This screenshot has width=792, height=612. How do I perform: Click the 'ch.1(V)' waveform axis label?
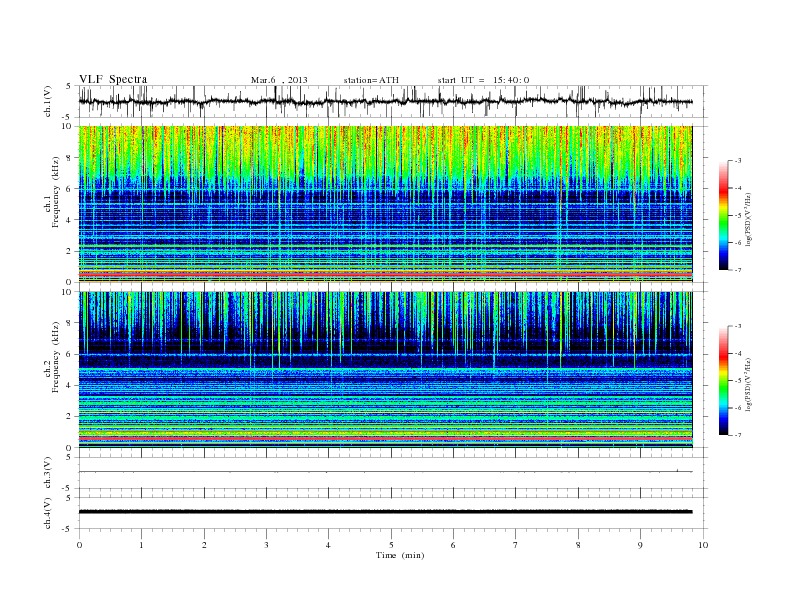[48, 101]
